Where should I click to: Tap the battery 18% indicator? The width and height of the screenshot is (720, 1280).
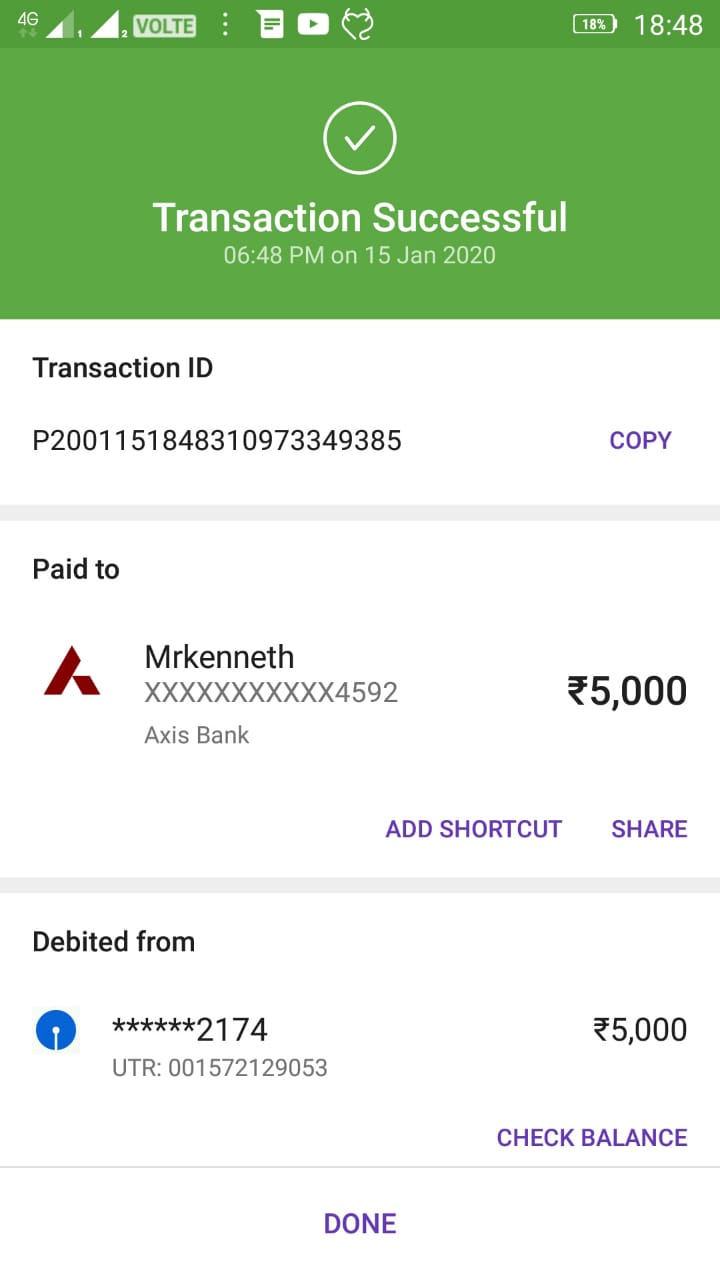pos(595,24)
